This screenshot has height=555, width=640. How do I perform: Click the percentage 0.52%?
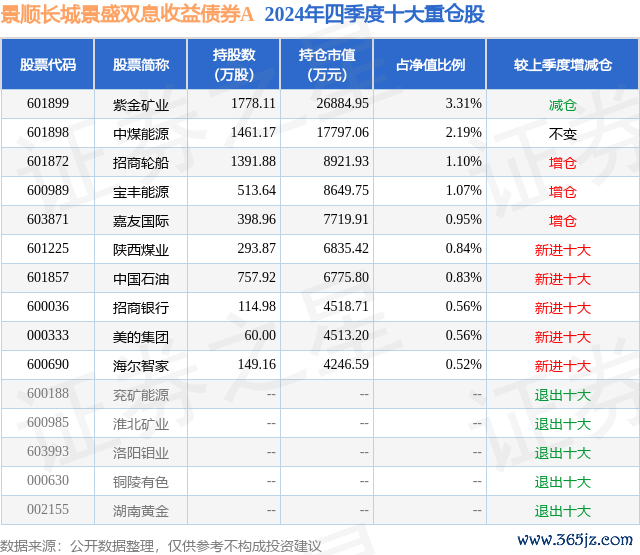[x=463, y=364]
